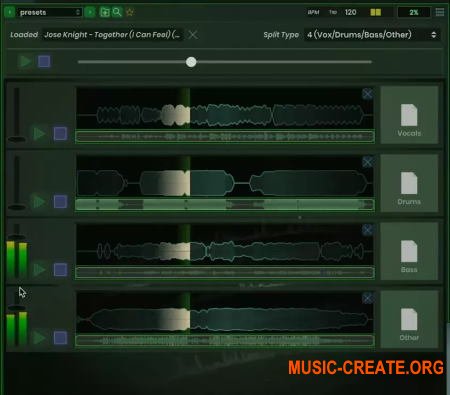Viewport: 450px width, 395px height.
Task: Toggle the favorite star icon
Action: (130, 12)
